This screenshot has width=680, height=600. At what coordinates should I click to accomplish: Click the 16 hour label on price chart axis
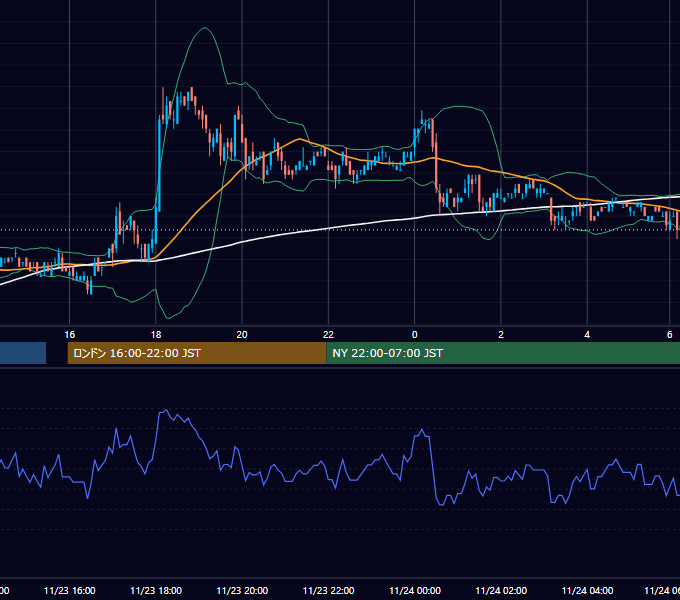coord(69,335)
